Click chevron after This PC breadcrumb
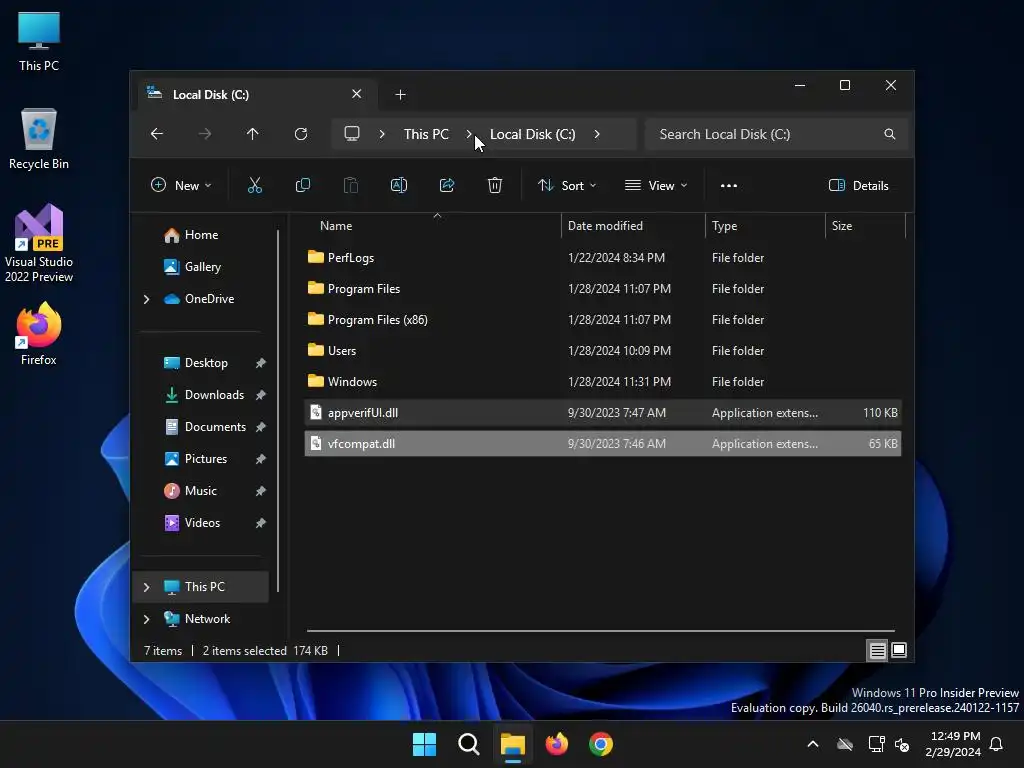Screen dimensions: 1024x768 [x=469, y=134]
